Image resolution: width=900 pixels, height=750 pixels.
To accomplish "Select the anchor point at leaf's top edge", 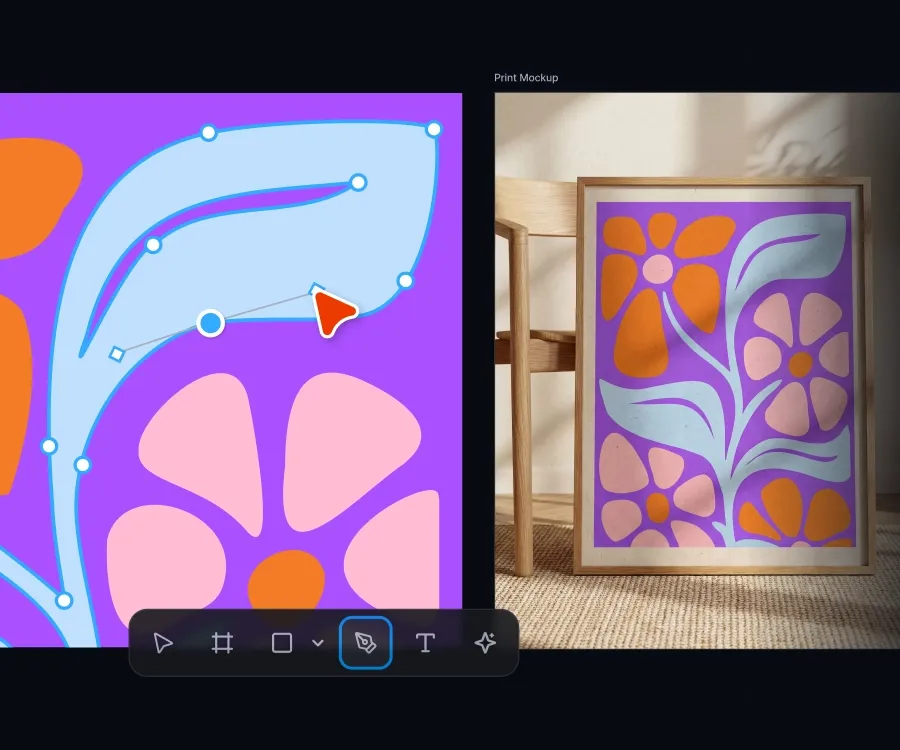I will [x=209, y=133].
